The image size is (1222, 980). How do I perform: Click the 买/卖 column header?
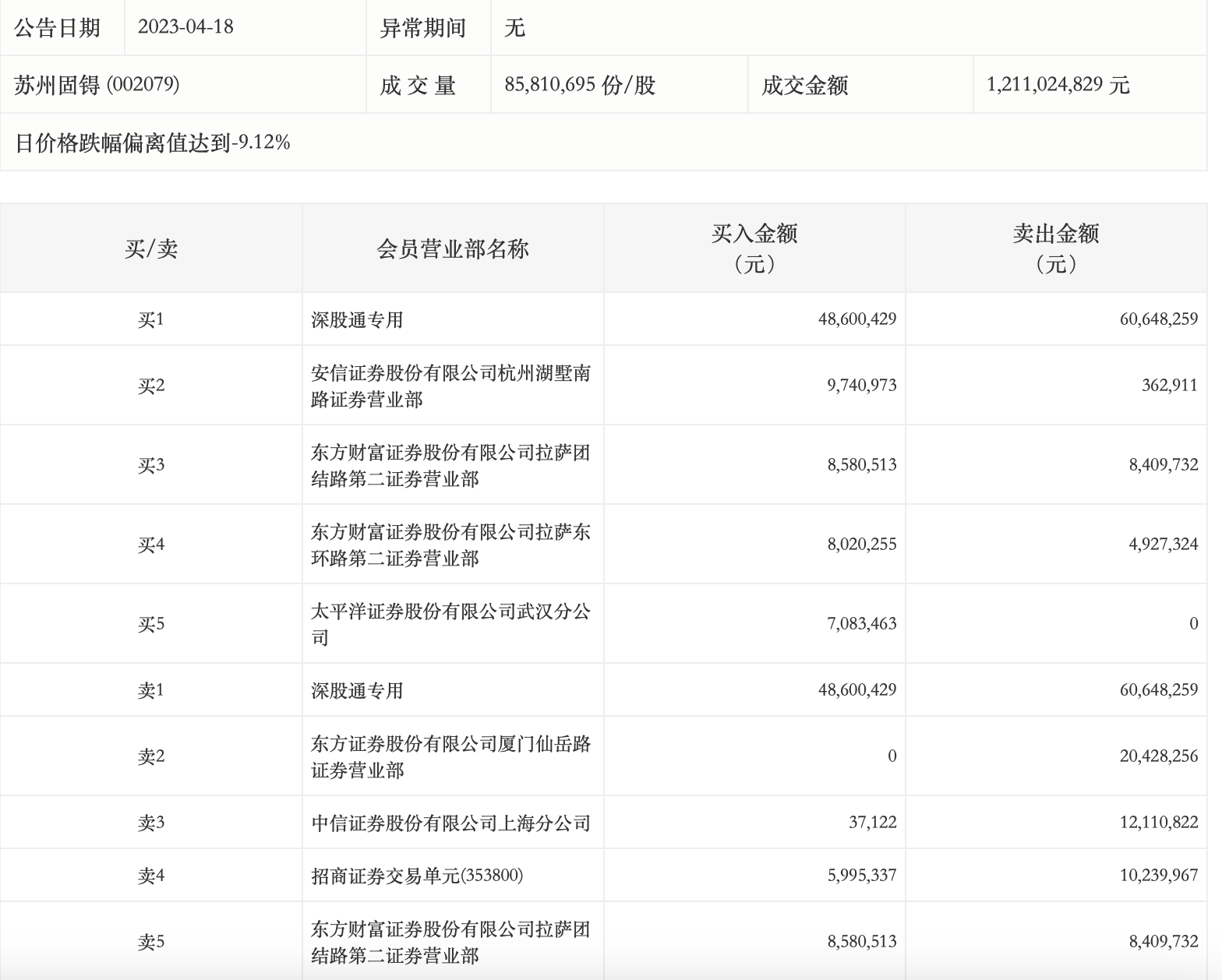click(x=151, y=249)
